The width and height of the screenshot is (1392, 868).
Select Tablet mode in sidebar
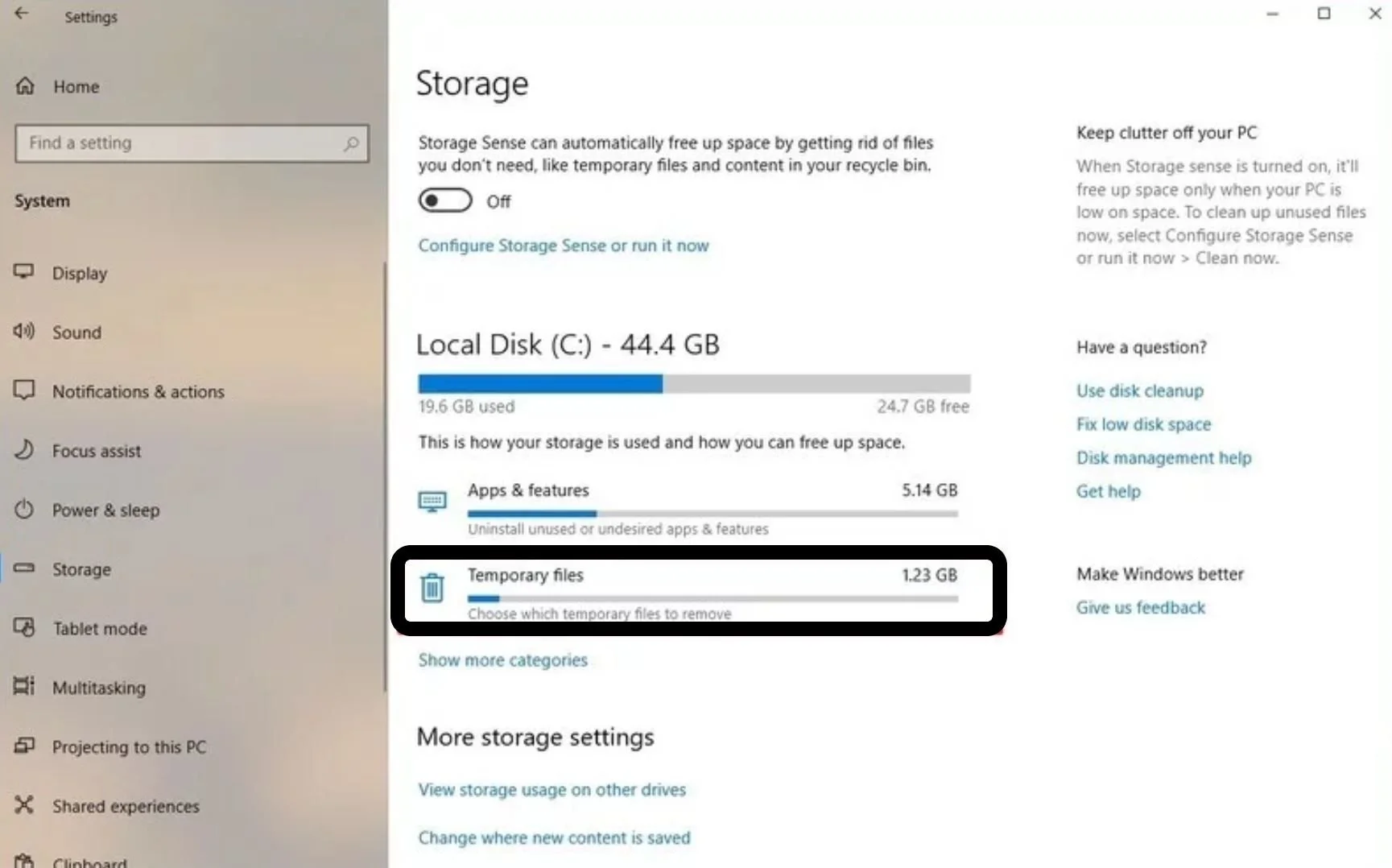tap(100, 628)
